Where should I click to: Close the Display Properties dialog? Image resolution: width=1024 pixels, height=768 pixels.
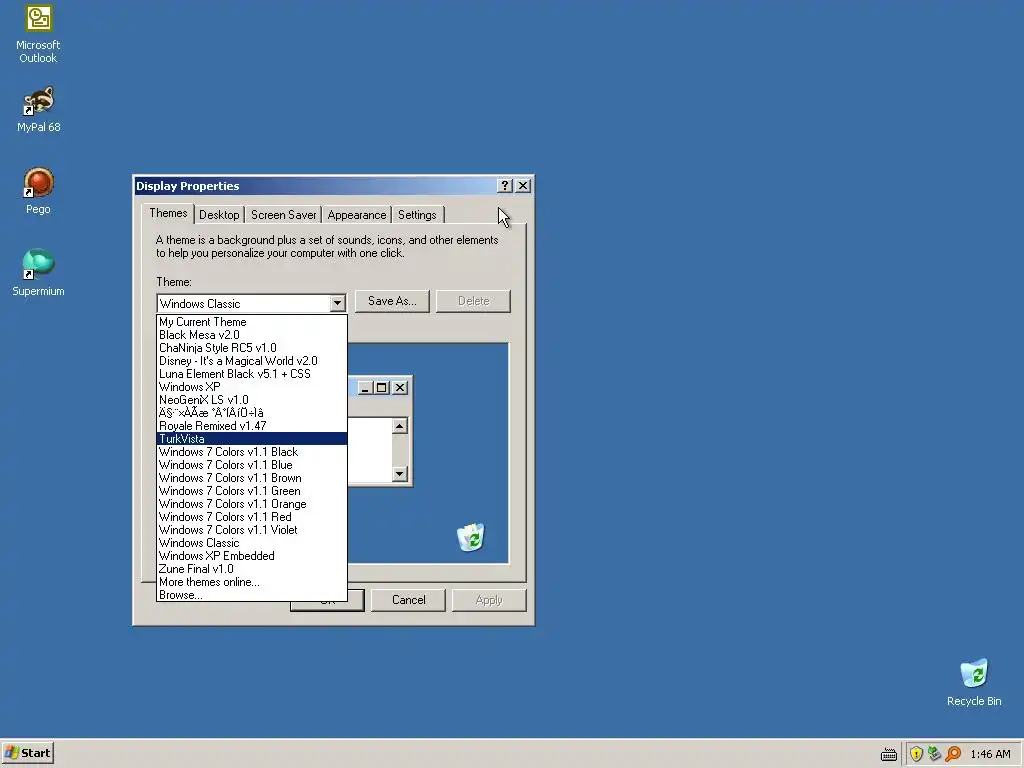[x=523, y=185]
